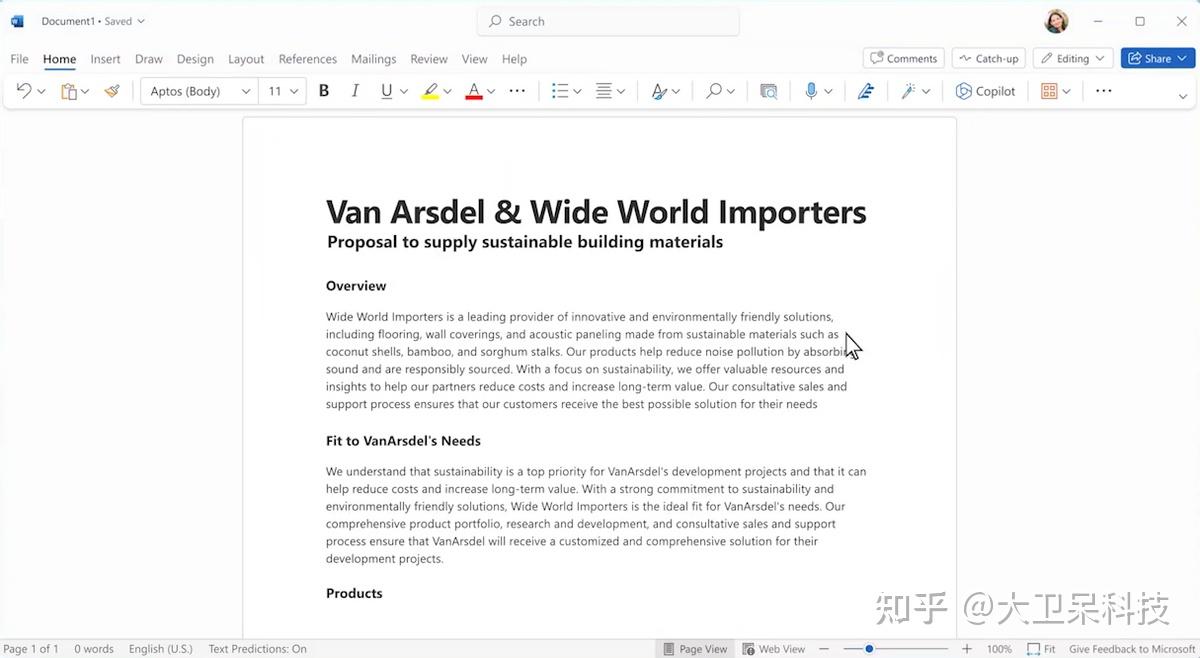Viewport: 1200px width, 658px height.
Task: Open the user profile picture
Action: [x=1056, y=21]
